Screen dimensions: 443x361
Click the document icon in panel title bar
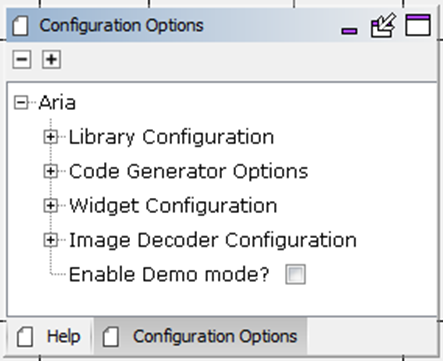(20, 26)
